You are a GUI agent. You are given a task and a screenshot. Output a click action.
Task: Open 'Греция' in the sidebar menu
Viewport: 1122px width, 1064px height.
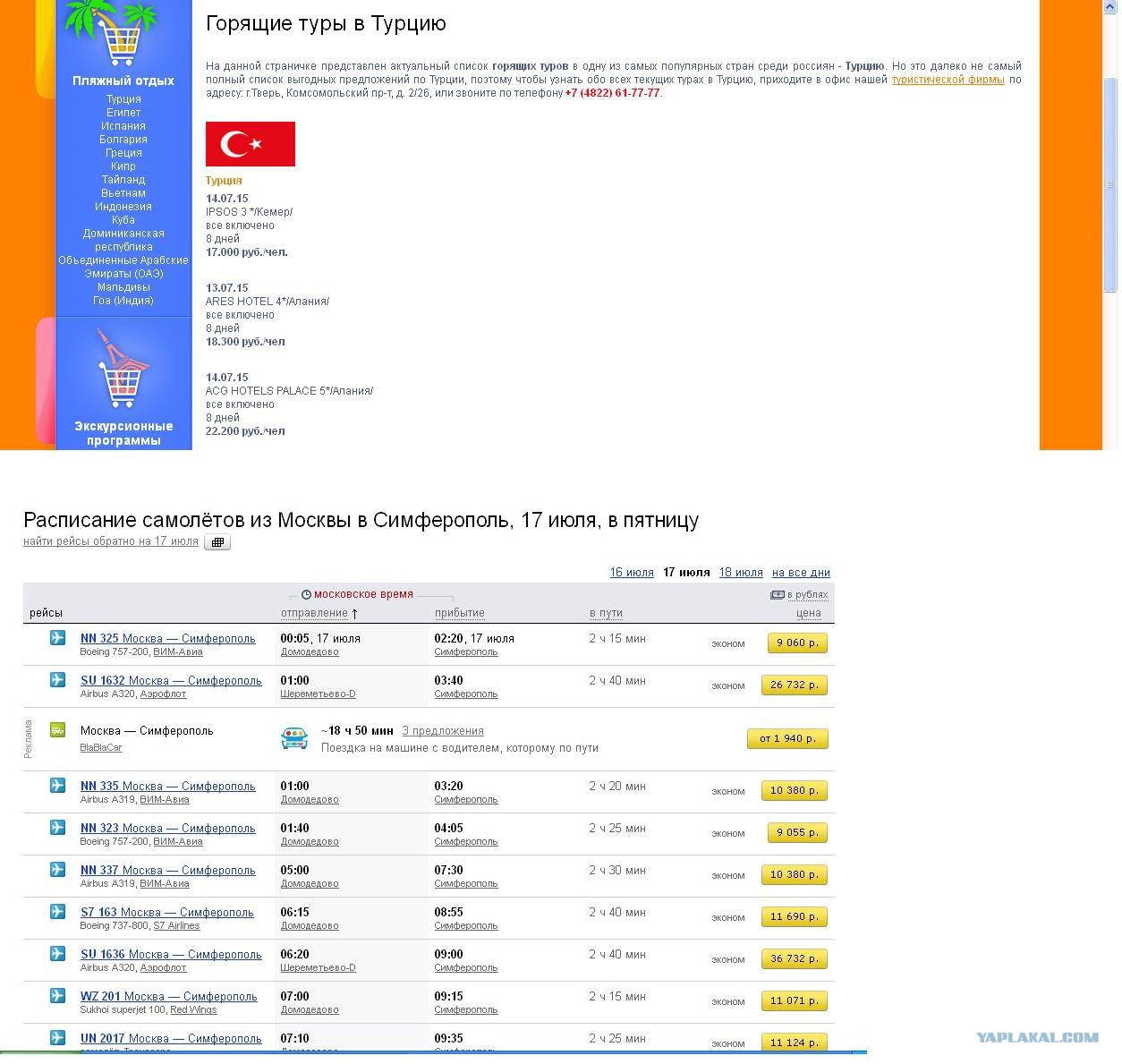coord(123,153)
